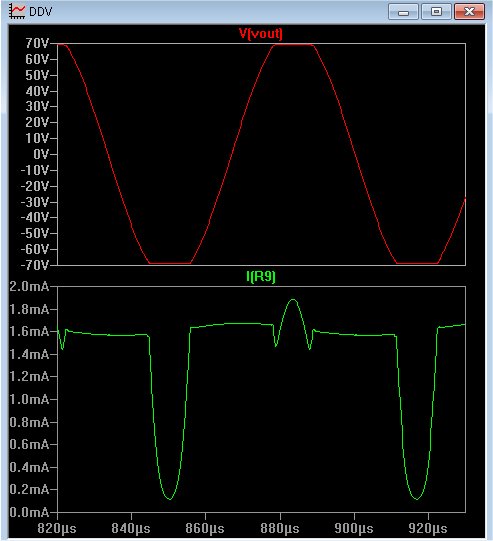The width and height of the screenshot is (493, 541).
Task: Maximize the DDV window
Action: (436, 12)
